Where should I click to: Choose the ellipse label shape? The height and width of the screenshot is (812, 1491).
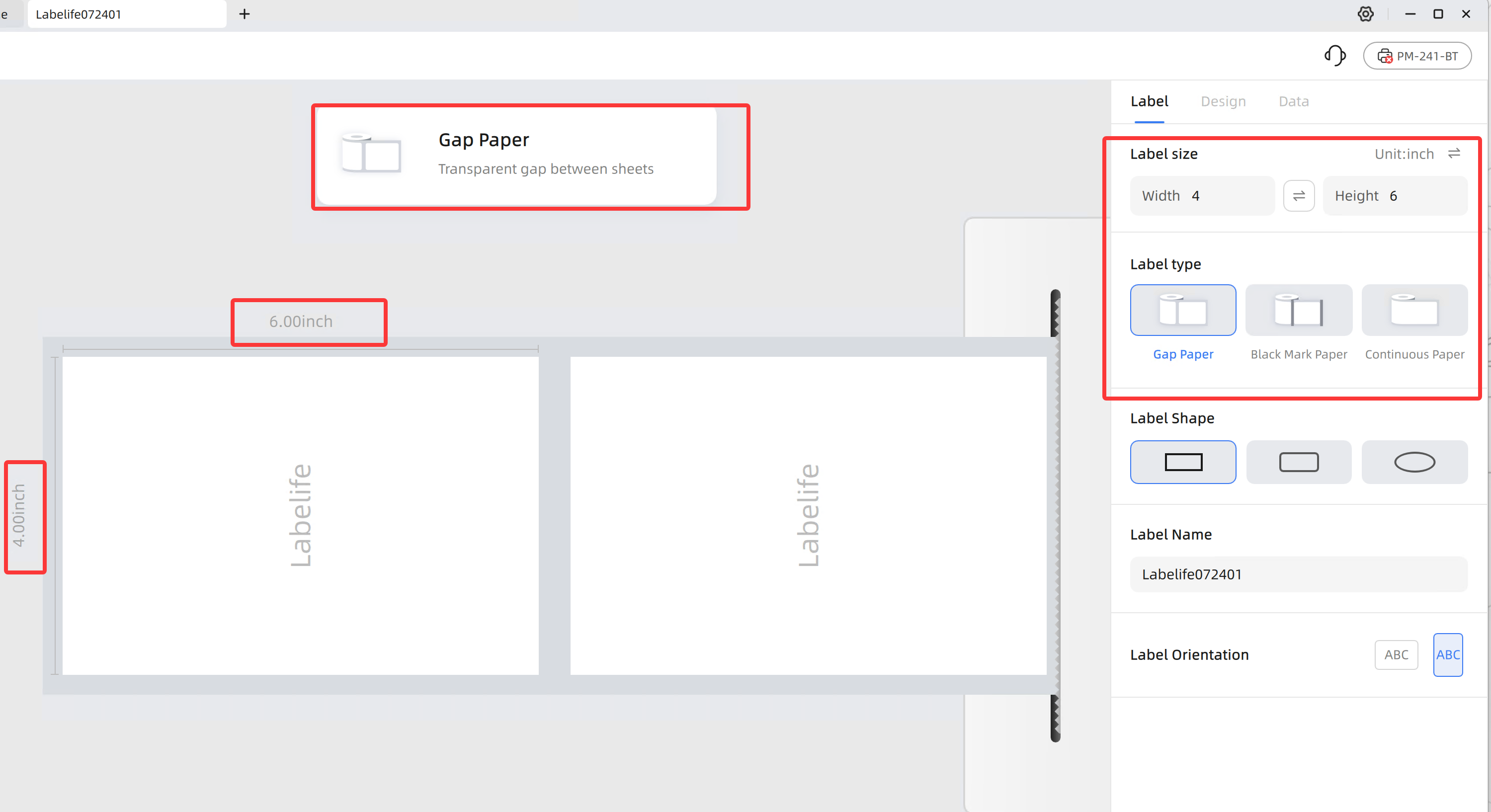point(1414,462)
